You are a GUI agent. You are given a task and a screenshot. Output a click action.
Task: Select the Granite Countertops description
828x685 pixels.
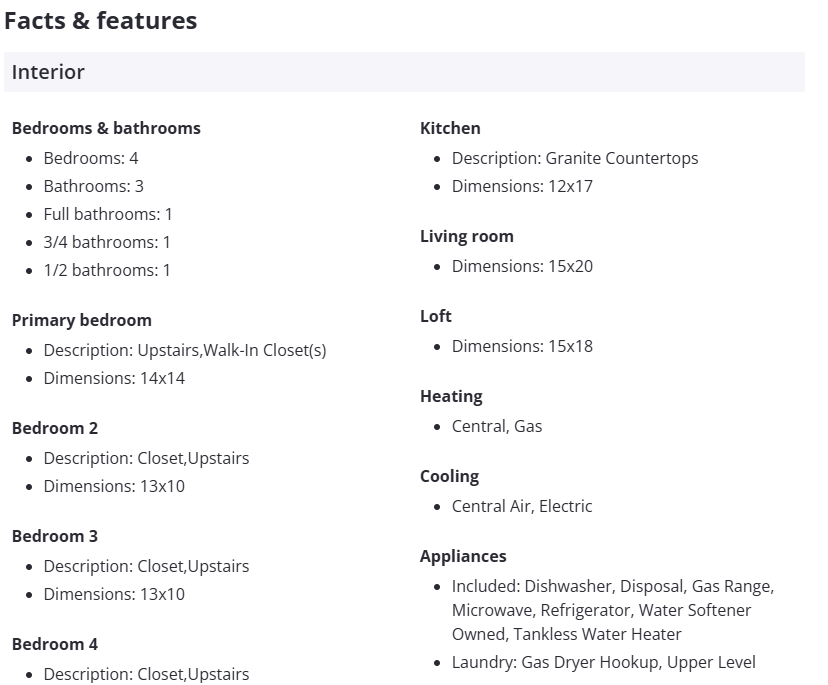[575, 158]
